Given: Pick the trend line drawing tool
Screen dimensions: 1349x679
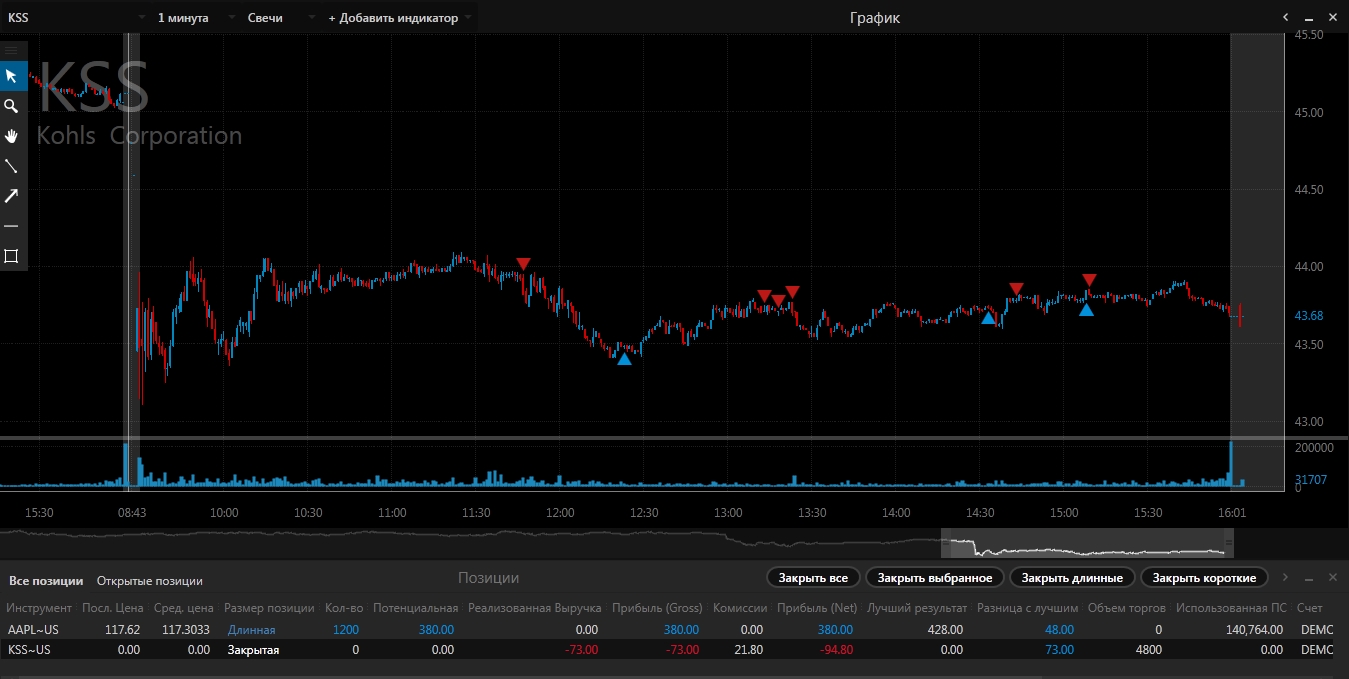Looking at the screenshot, I should [x=12, y=166].
